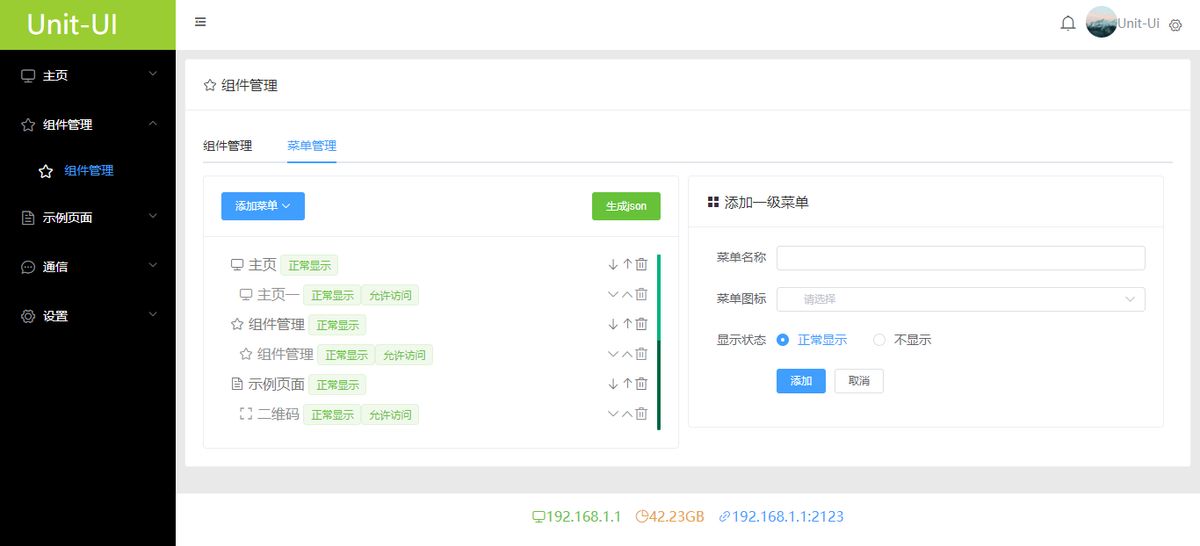Move 主页 row up

[628, 265]
